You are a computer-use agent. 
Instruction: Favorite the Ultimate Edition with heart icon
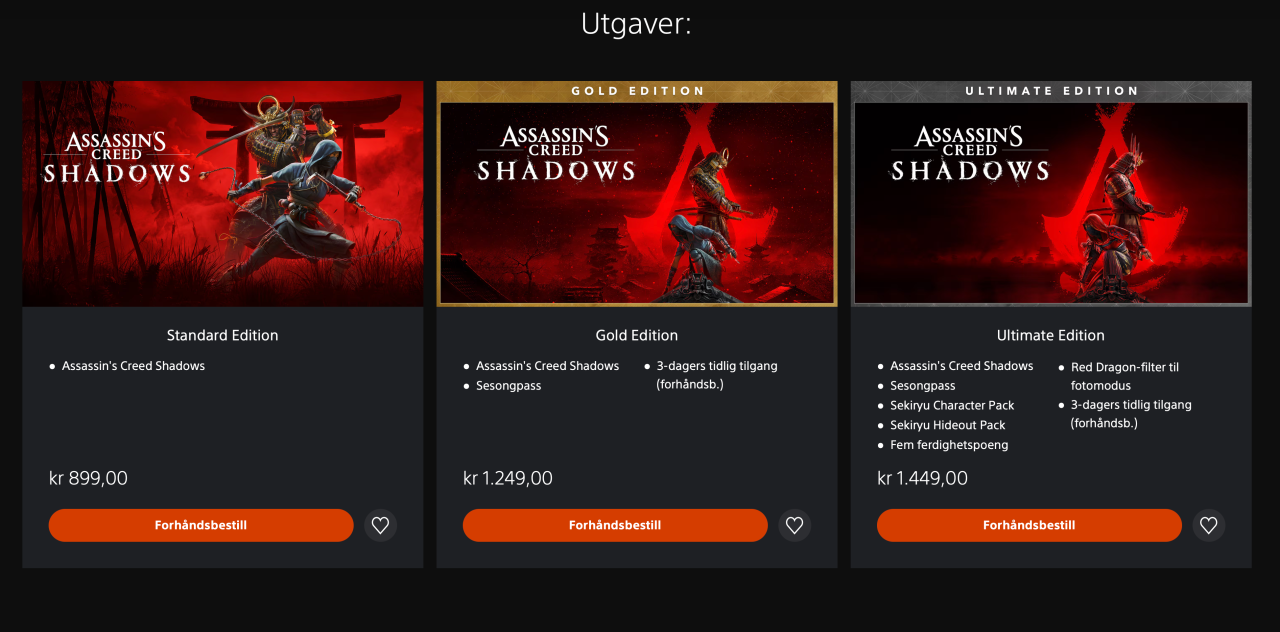1208,525
